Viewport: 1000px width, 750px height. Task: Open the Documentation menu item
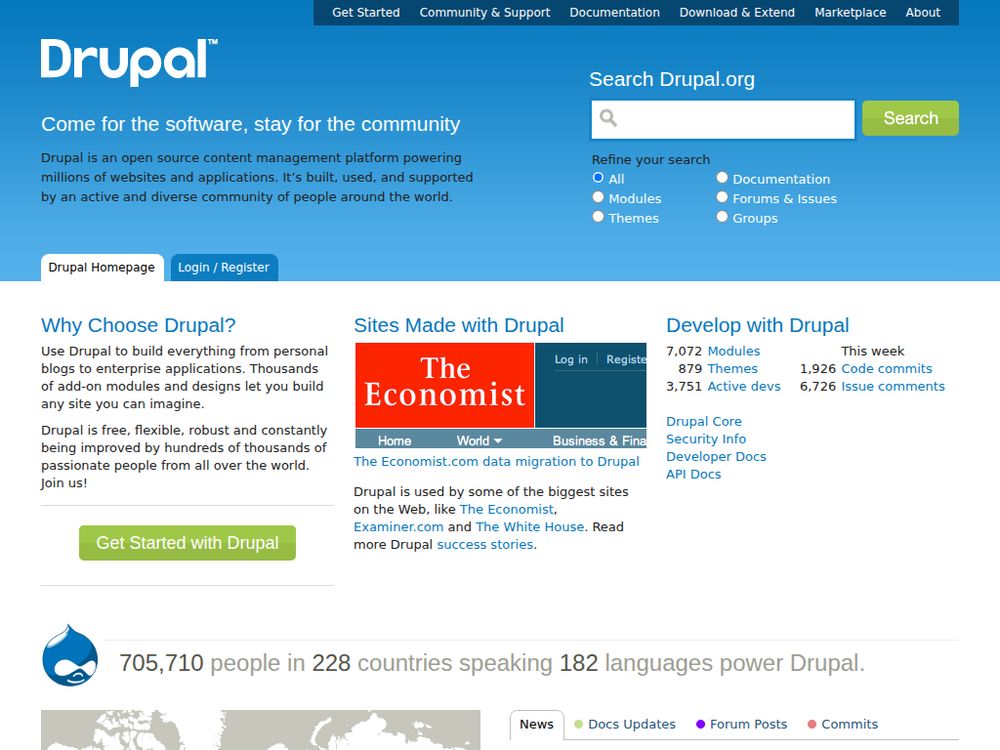615,12
